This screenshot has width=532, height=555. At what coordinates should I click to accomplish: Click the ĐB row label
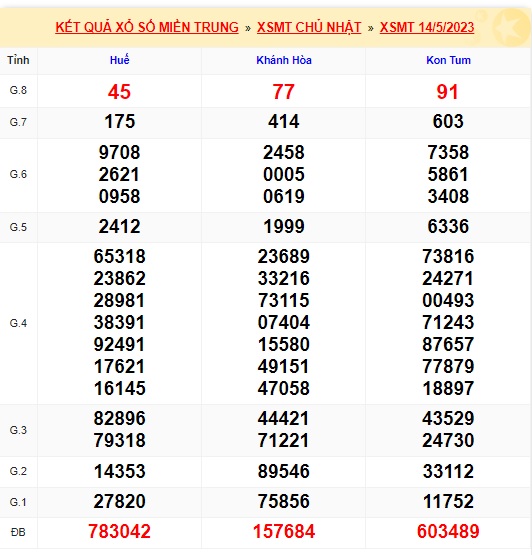tap(18, 532)
